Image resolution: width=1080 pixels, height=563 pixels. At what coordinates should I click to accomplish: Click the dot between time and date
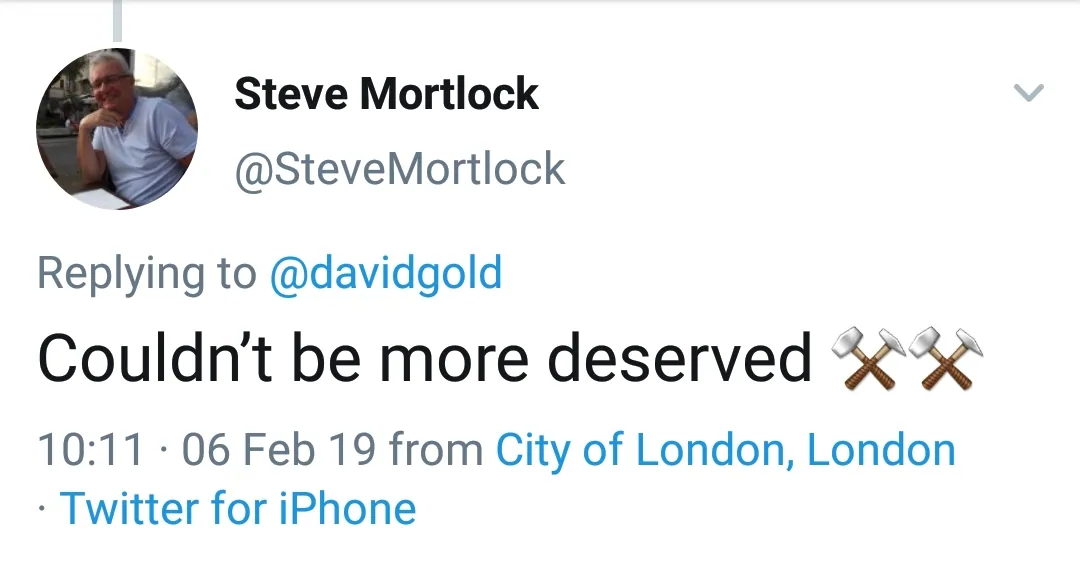[164, 450]
